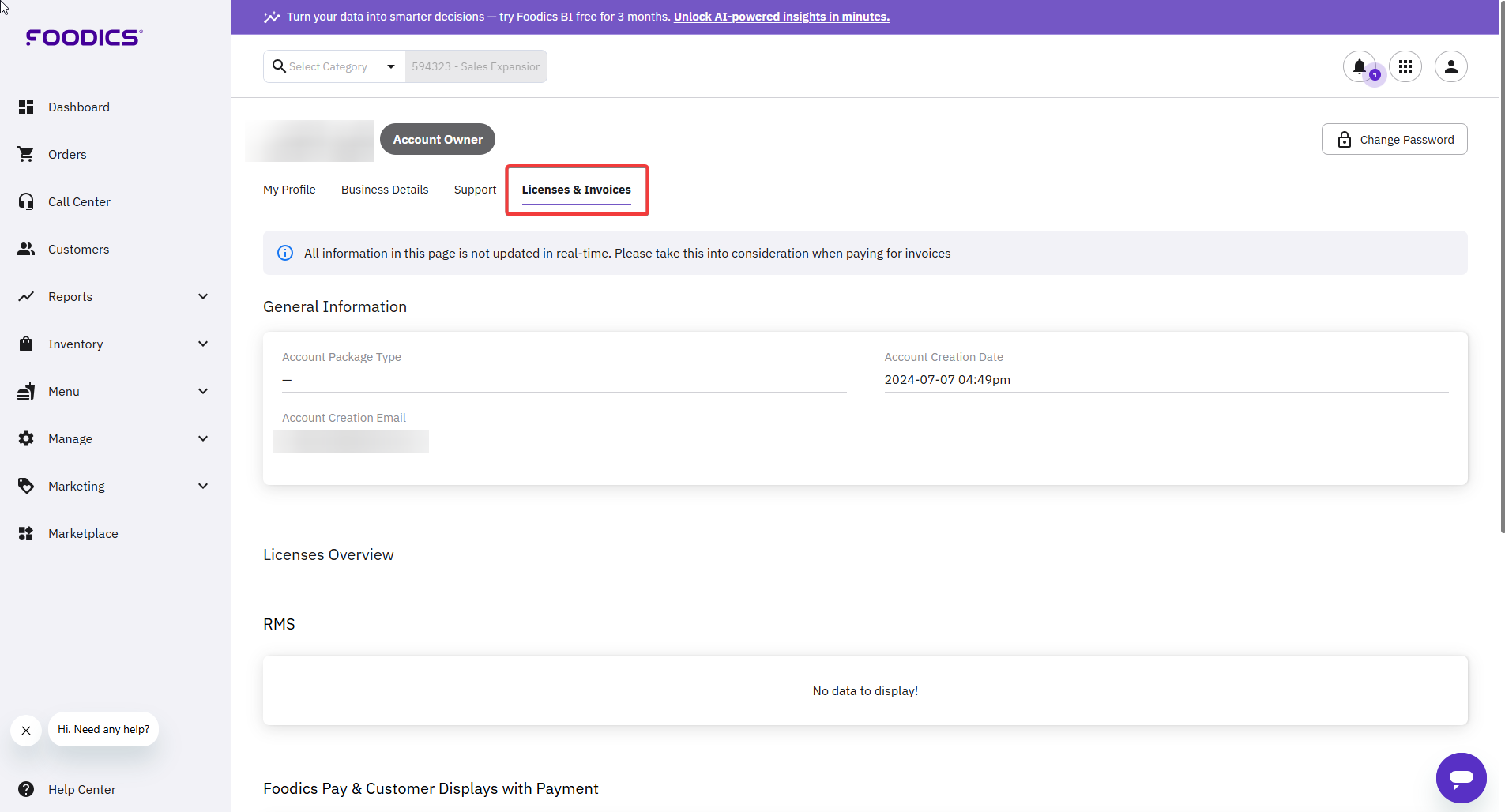Expand the Marketing submenu chevron

(x=203, y=486)
